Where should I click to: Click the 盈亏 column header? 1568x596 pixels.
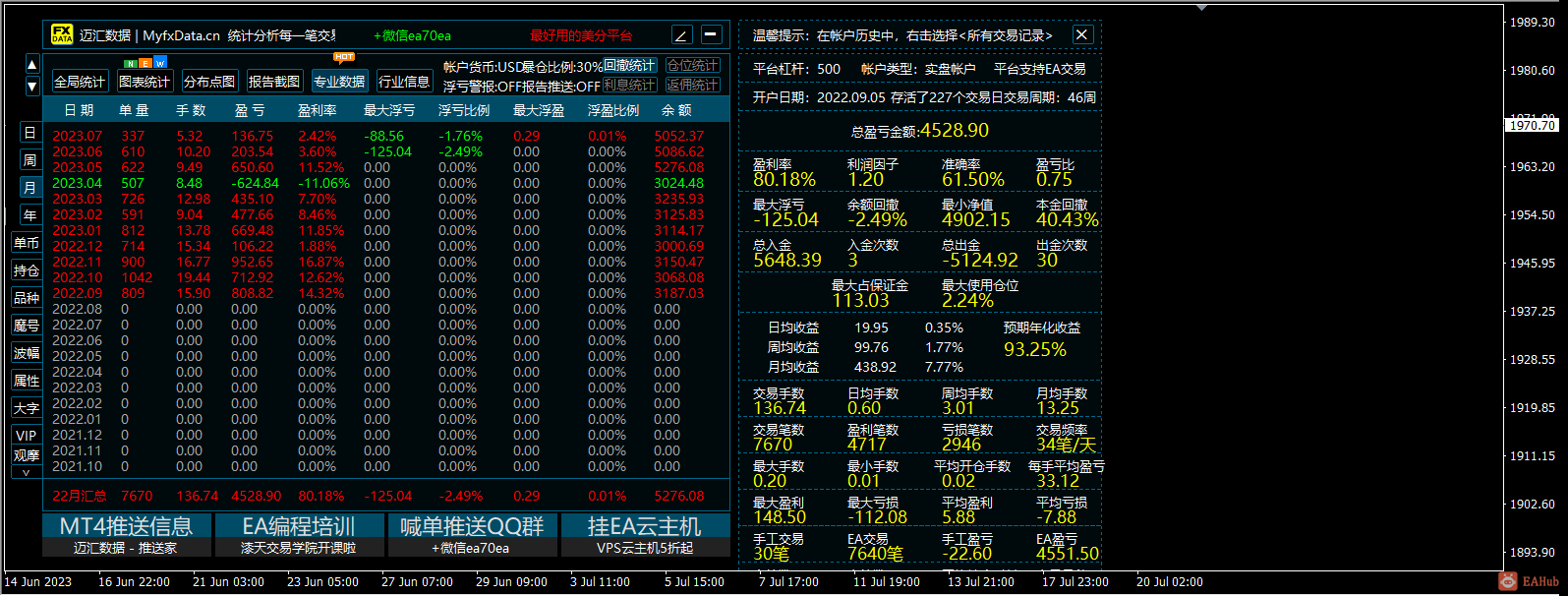tap(250, 110)
